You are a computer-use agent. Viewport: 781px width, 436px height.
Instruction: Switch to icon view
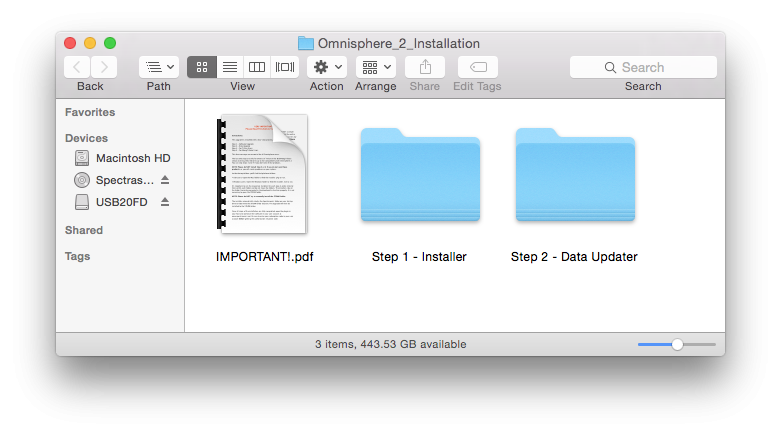point(202,67)
